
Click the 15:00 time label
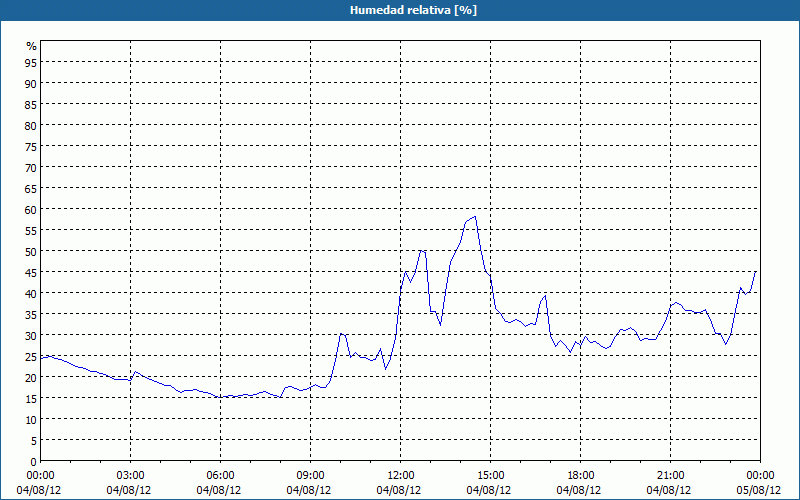pos(490,476)
